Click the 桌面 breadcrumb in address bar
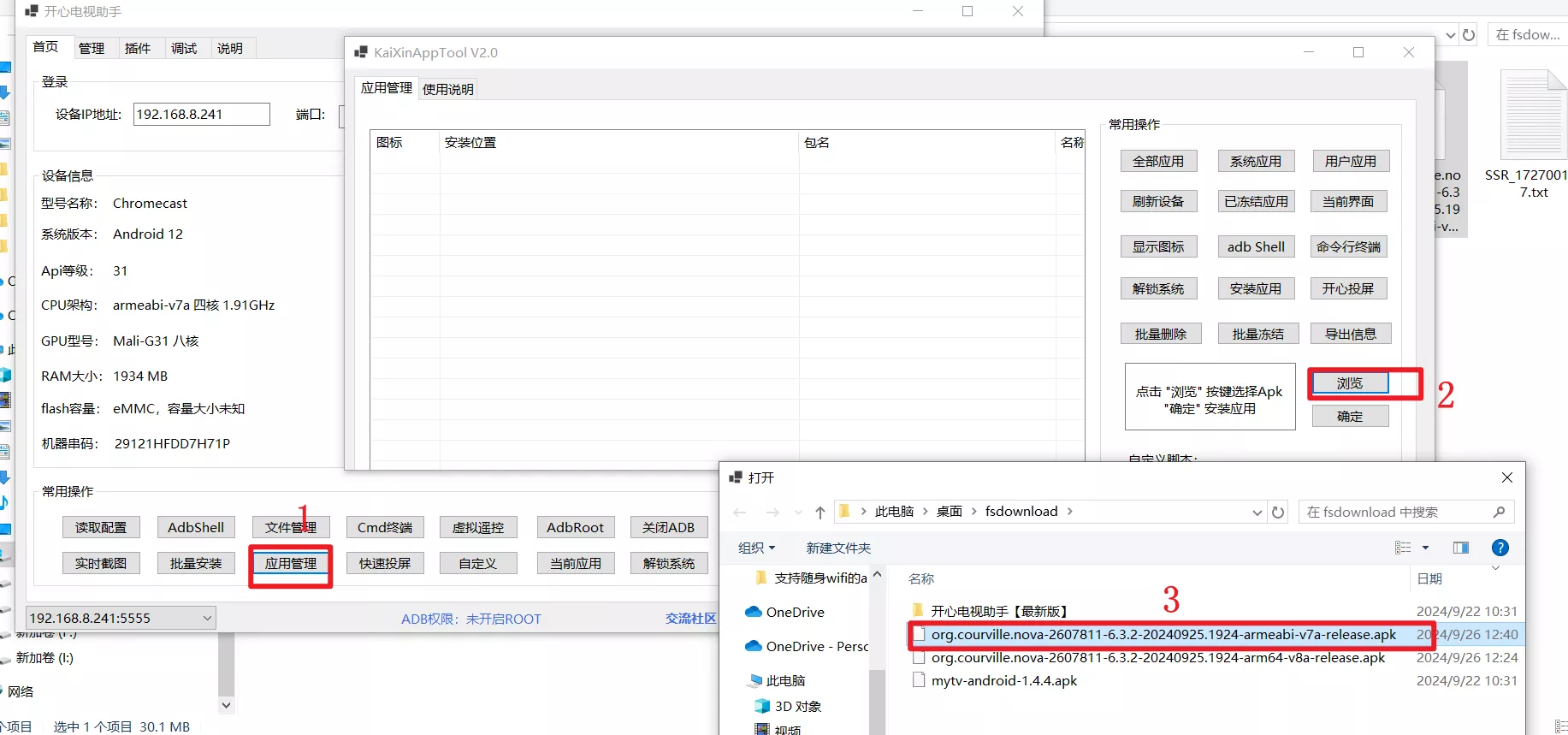The height and width of the screenshot is (735, 1568). pyautogui.click(x=949, y=512)
